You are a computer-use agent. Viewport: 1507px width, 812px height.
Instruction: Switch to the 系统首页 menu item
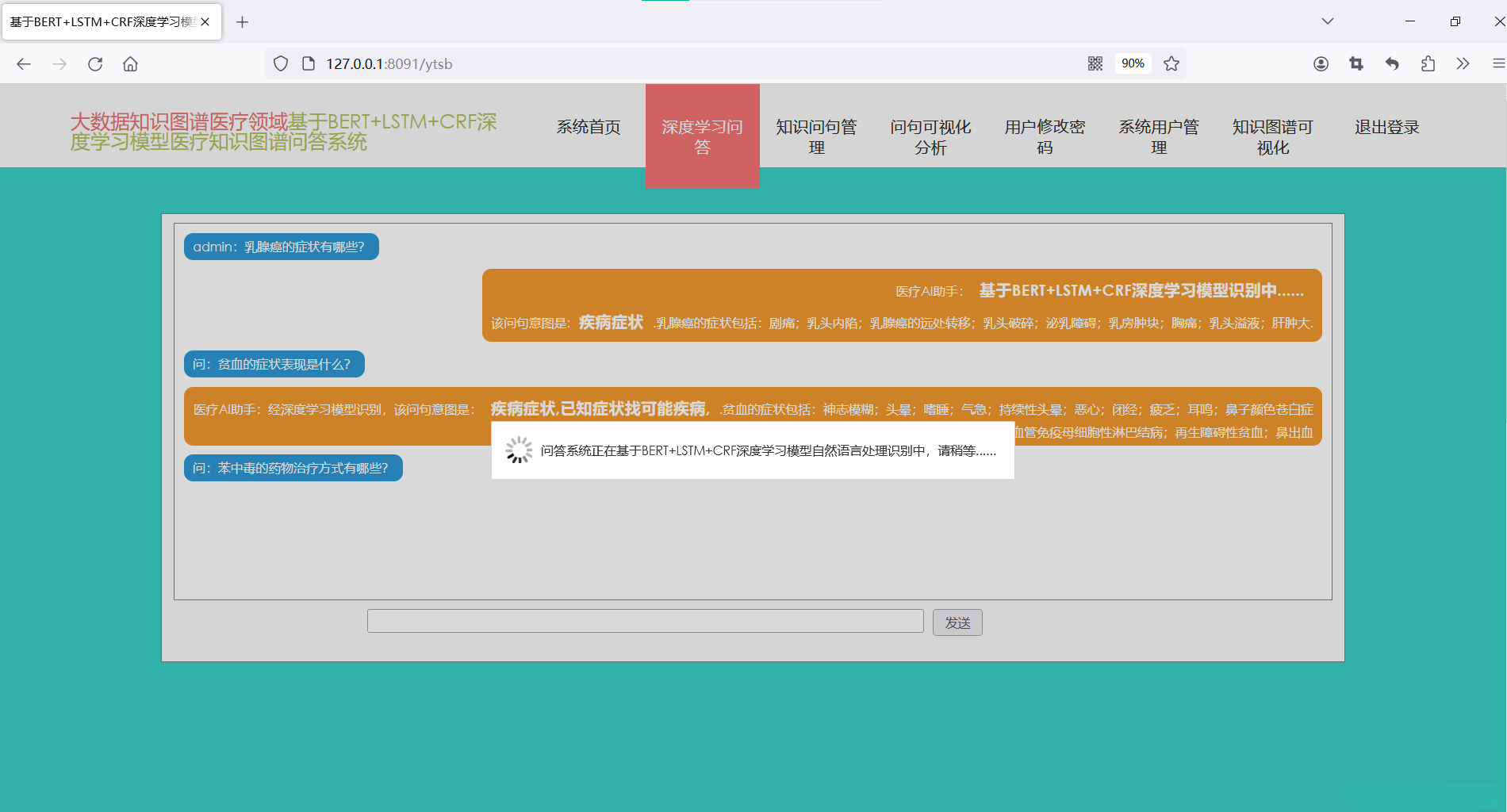589,127
